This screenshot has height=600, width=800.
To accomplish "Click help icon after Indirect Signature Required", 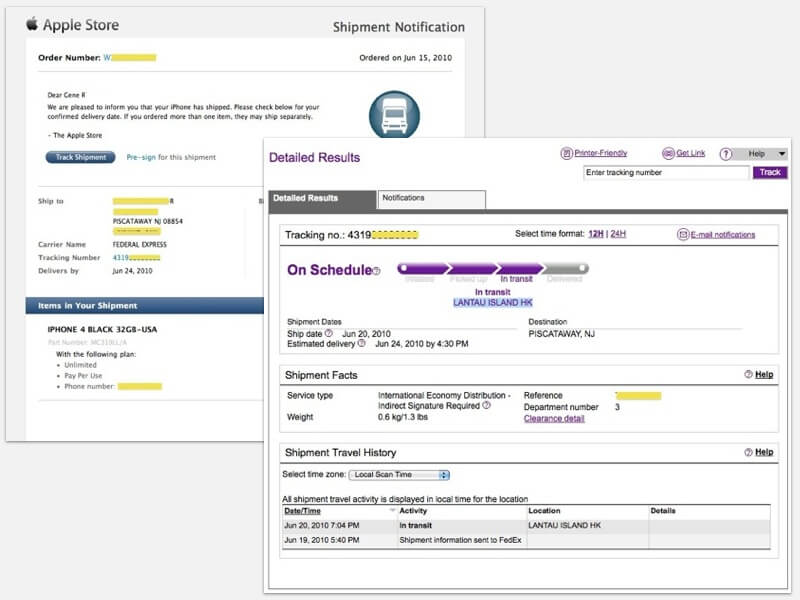I will click(486, 405).
